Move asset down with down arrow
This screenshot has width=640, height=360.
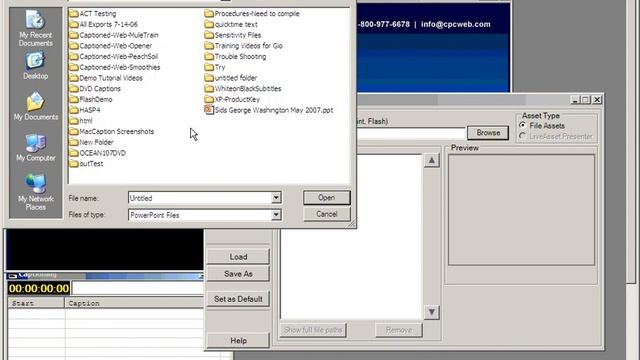click(431, 312)
